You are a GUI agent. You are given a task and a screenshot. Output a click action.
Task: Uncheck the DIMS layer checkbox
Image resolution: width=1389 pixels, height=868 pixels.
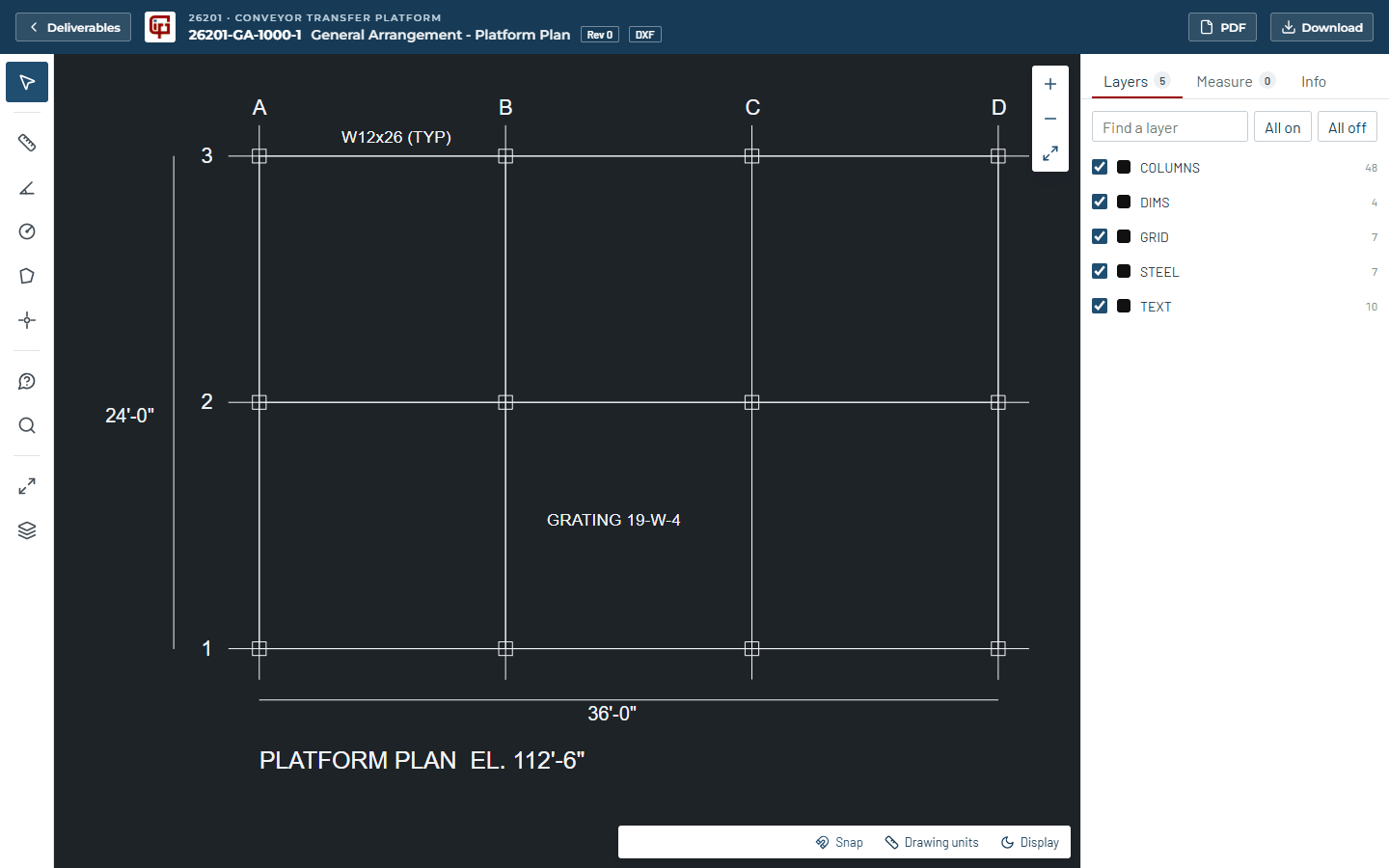[x=1100, y=202]
